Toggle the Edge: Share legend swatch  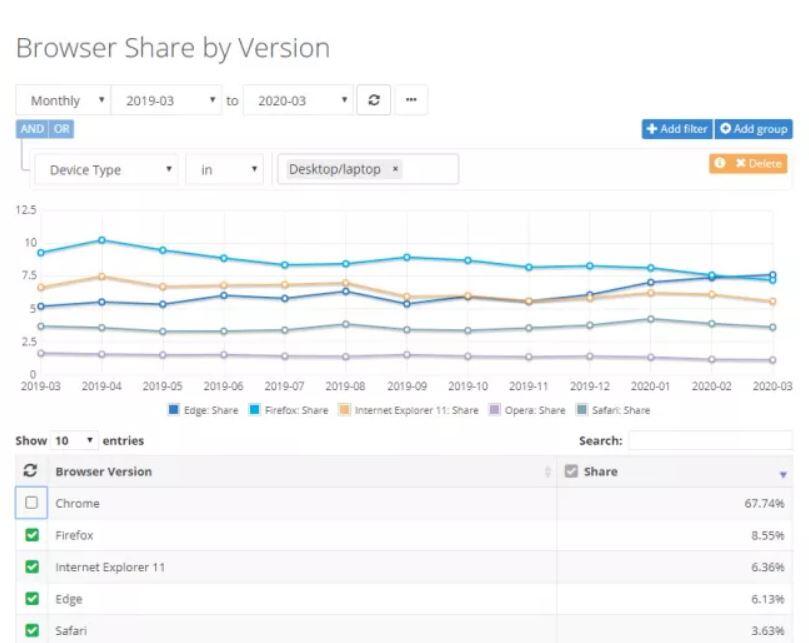(x=175, y=410)
